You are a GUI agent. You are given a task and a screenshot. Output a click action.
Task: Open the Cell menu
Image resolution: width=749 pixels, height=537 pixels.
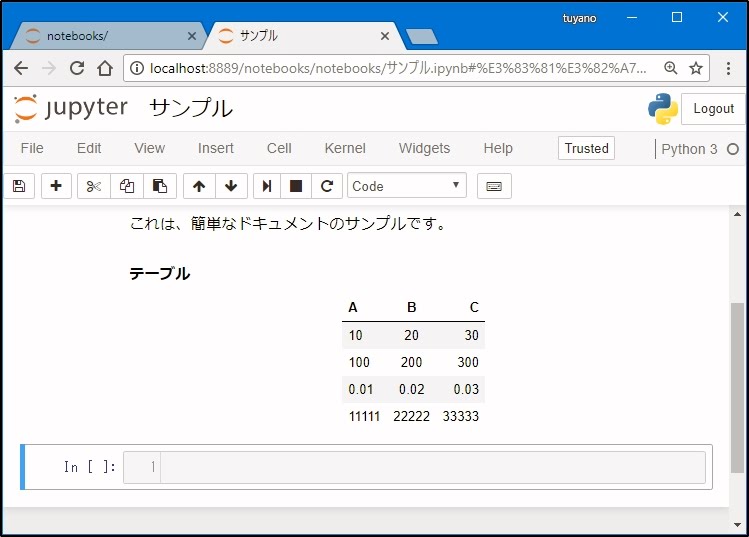coord(279,148)
